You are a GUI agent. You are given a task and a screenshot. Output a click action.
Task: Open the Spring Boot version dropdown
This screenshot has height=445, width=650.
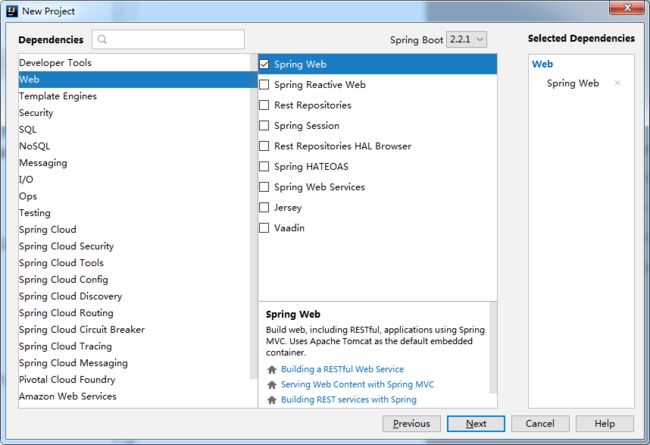466,39
